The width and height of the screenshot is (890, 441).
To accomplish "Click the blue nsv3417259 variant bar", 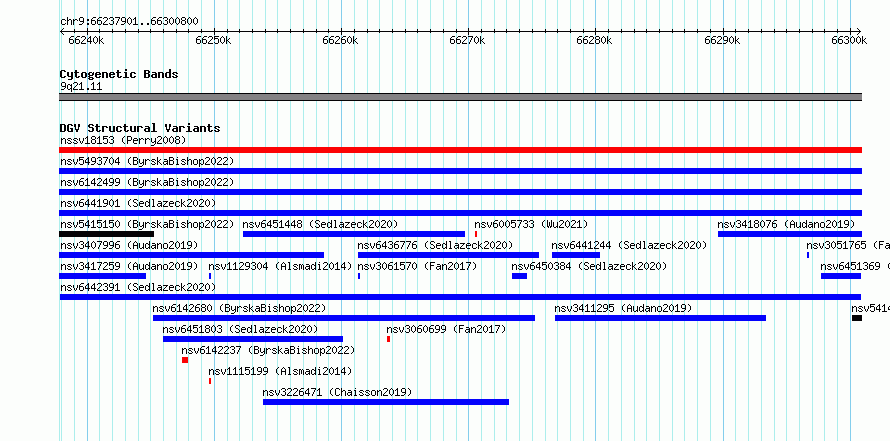I will point(103,276).
